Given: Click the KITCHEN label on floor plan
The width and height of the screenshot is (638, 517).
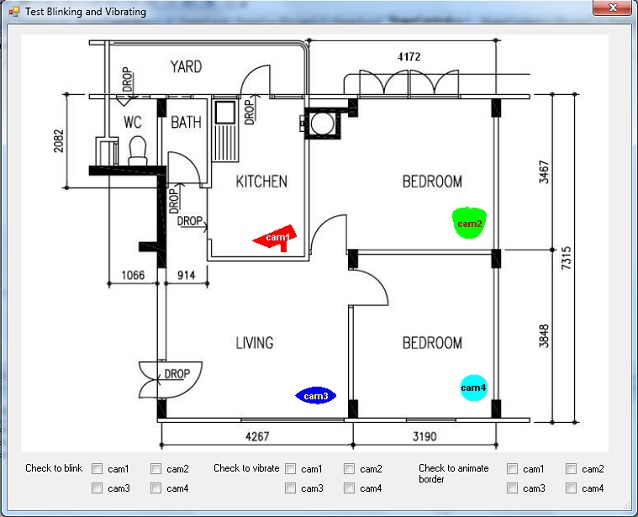Looking at the screenshot, I should pyautogui.click(x=262, y=181).
